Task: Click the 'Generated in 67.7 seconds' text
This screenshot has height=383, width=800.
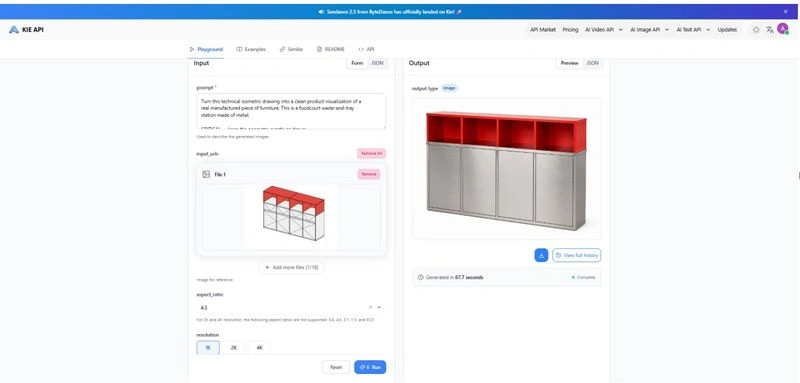Action: pyautogui.click(x=454, y=277)
